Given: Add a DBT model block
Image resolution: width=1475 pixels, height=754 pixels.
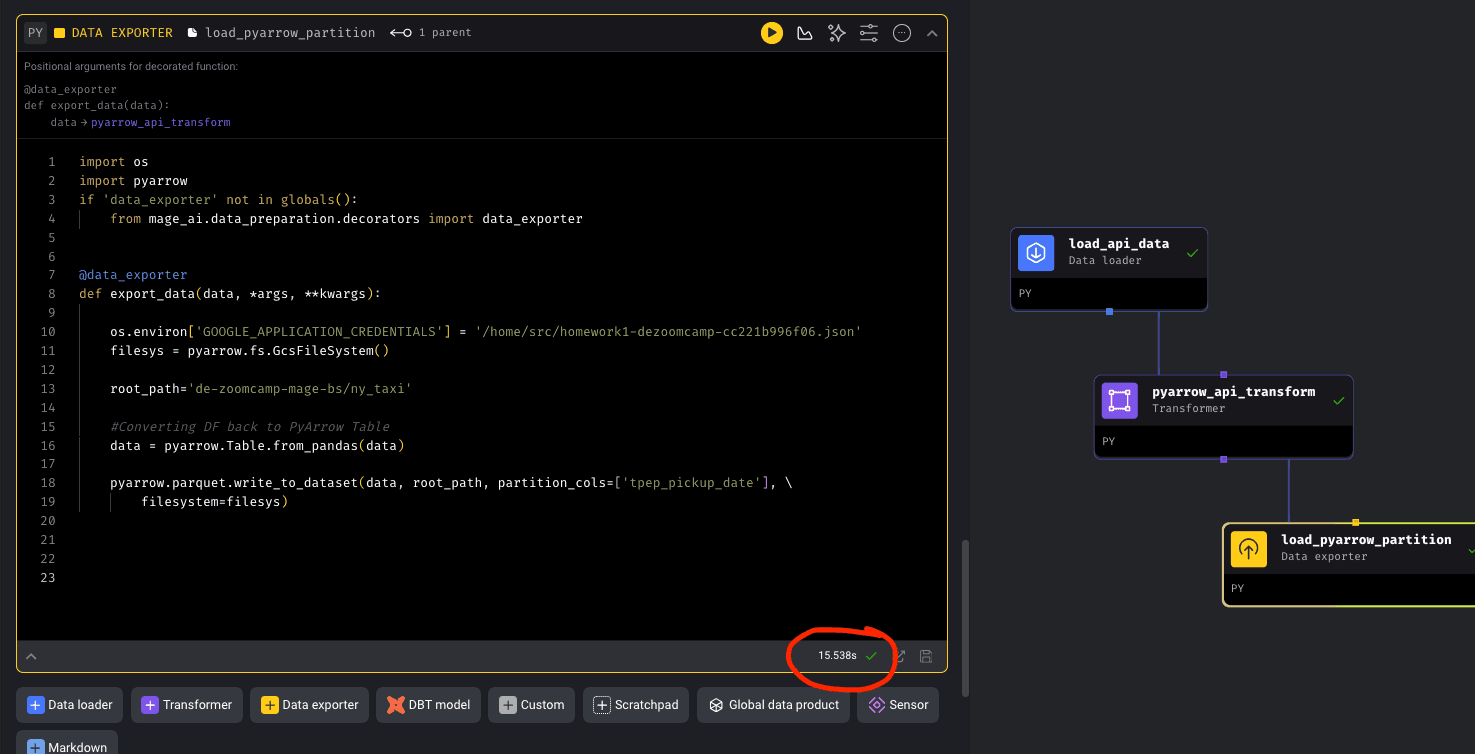Looking at the screenshot, I should pos(429,705).
